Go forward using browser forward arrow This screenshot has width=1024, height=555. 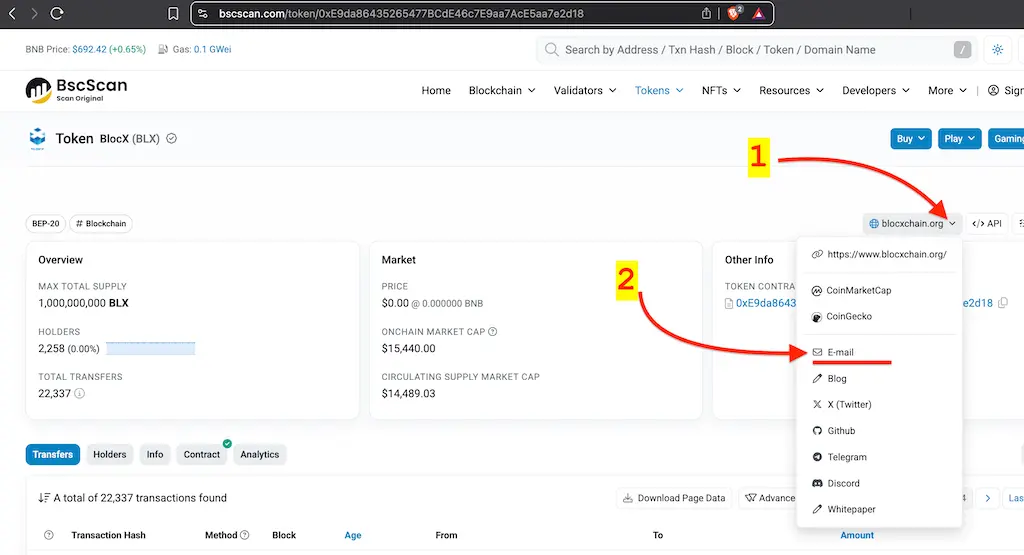(x=34, y=13)
